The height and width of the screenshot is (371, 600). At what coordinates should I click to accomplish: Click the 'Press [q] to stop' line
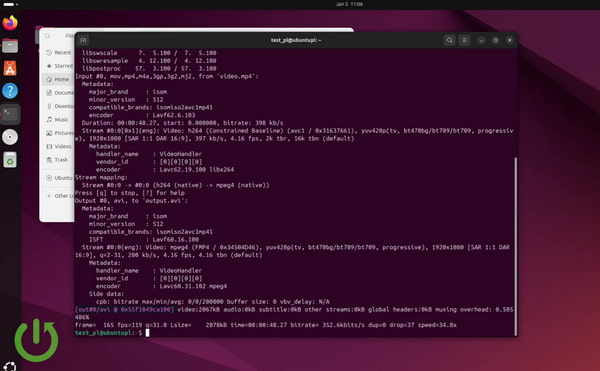130,193
